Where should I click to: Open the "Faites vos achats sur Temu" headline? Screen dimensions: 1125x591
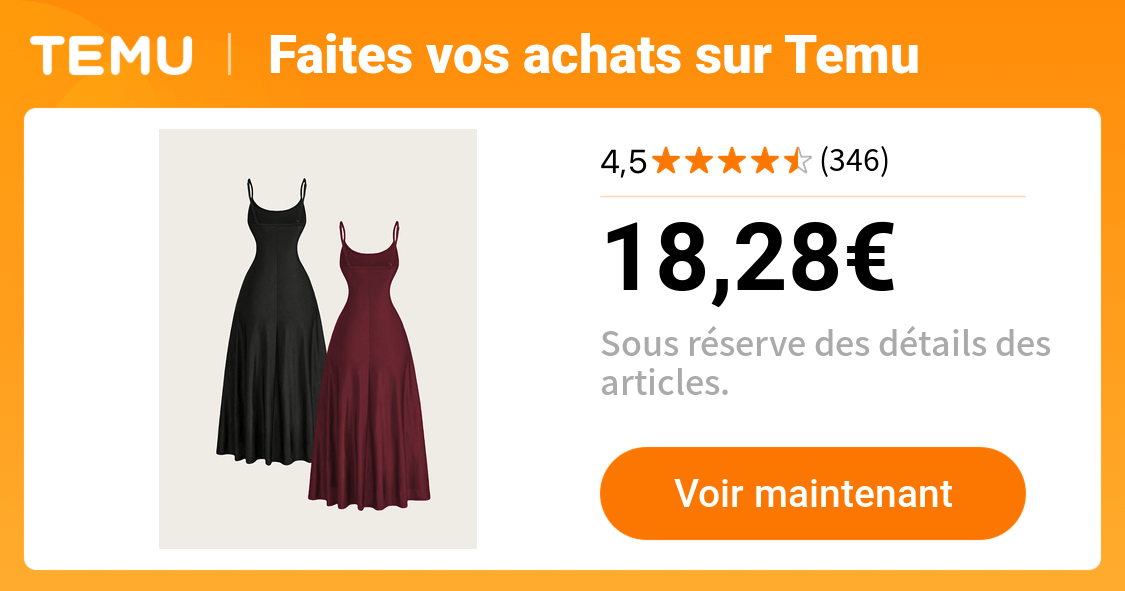pos(593,55)
